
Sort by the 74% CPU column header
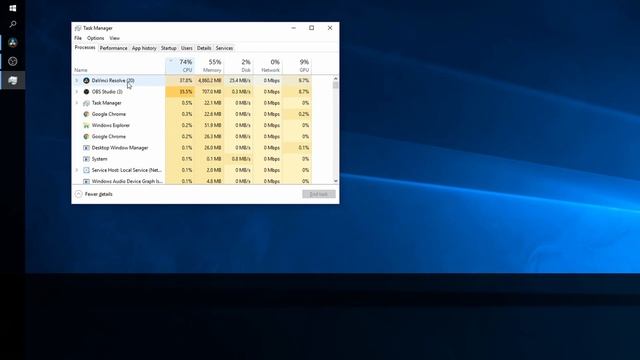180,66
